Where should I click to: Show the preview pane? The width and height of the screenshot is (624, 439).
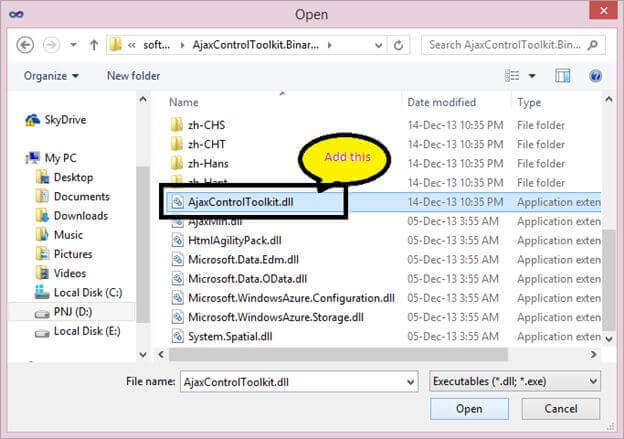pos(563,76)
